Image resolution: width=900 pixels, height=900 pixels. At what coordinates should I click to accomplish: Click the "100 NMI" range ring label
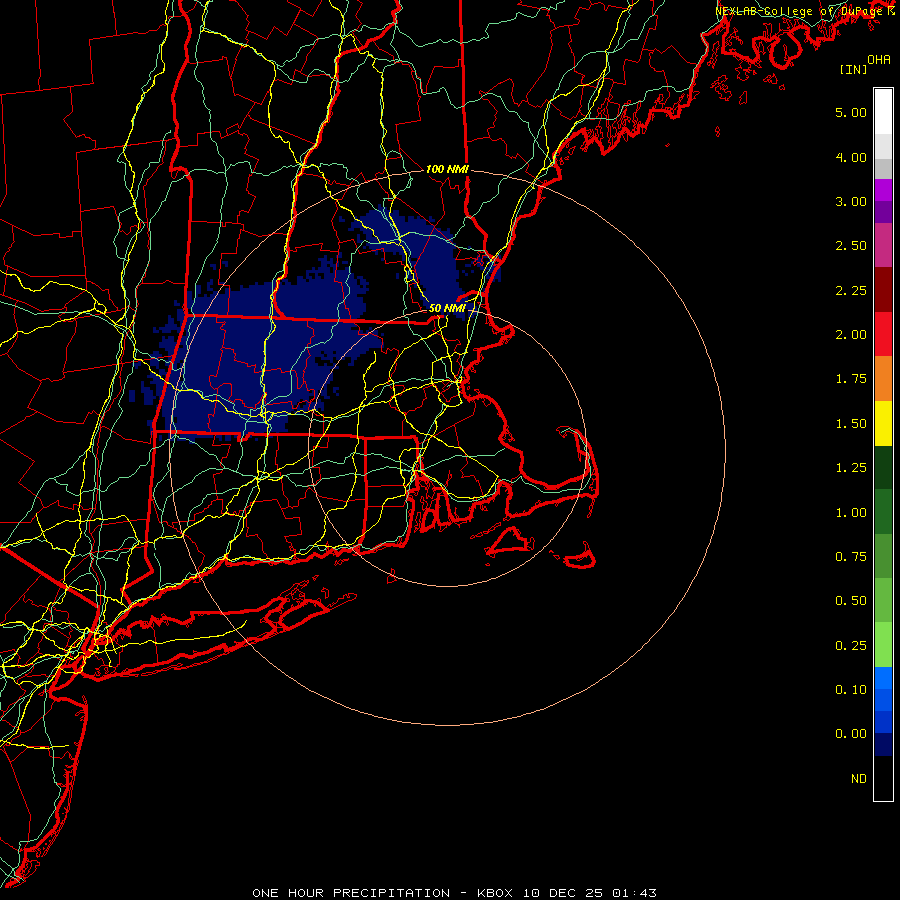click(x=447, y=169)
